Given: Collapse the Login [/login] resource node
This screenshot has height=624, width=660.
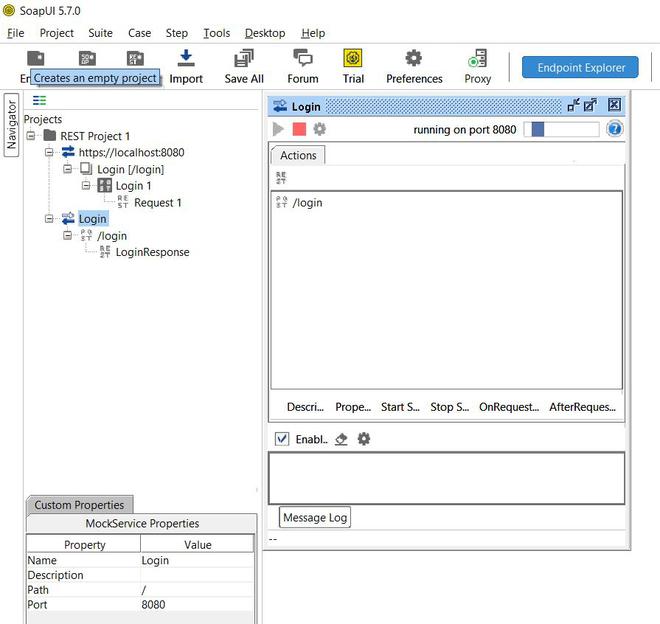Looking at the screenshot, I should click(x=67, y=169).
